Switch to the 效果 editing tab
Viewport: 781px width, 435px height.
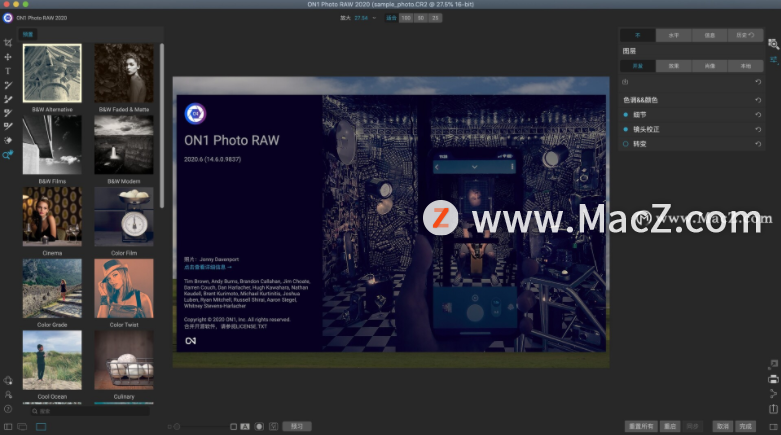tap(673, 66)
